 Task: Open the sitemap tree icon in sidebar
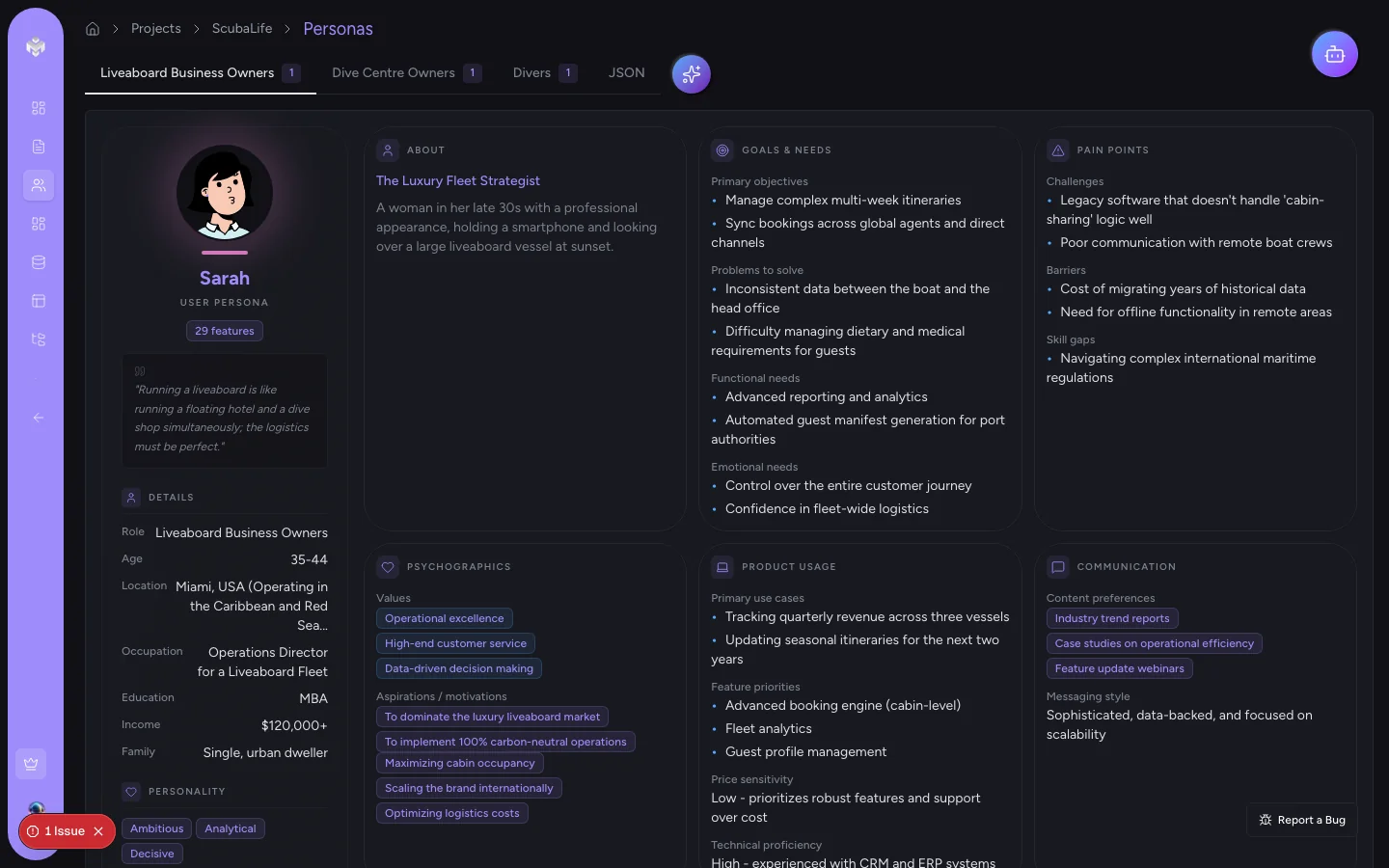click(39, 339)
